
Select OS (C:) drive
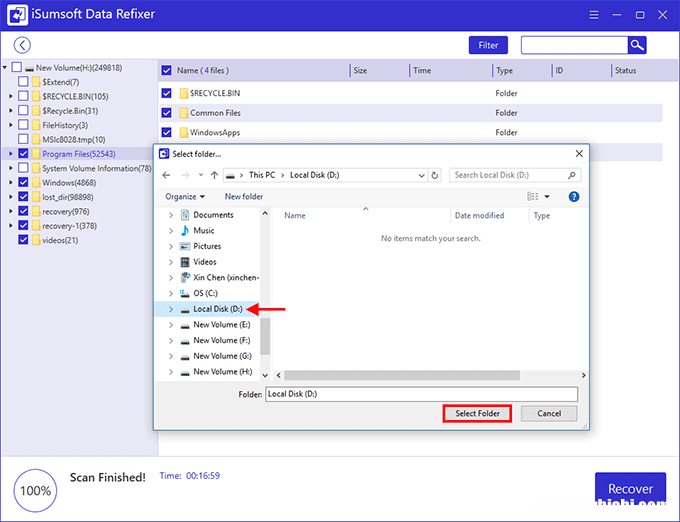point(205,294)
